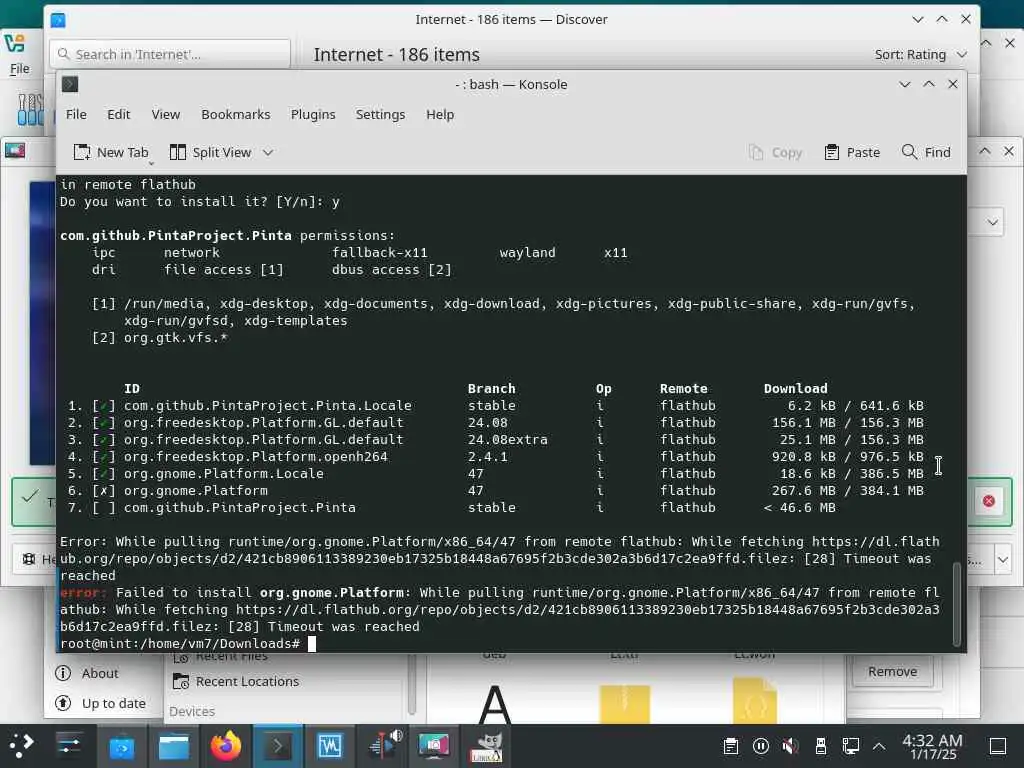Expand the dropdown at right background window
1024x768 pixels.
tap(993, 222)
